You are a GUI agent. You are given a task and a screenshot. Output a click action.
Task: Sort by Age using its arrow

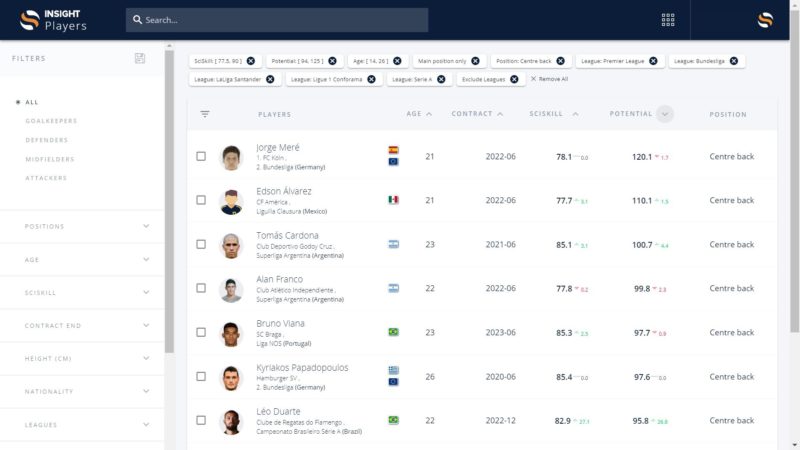(x=429, y=114)
